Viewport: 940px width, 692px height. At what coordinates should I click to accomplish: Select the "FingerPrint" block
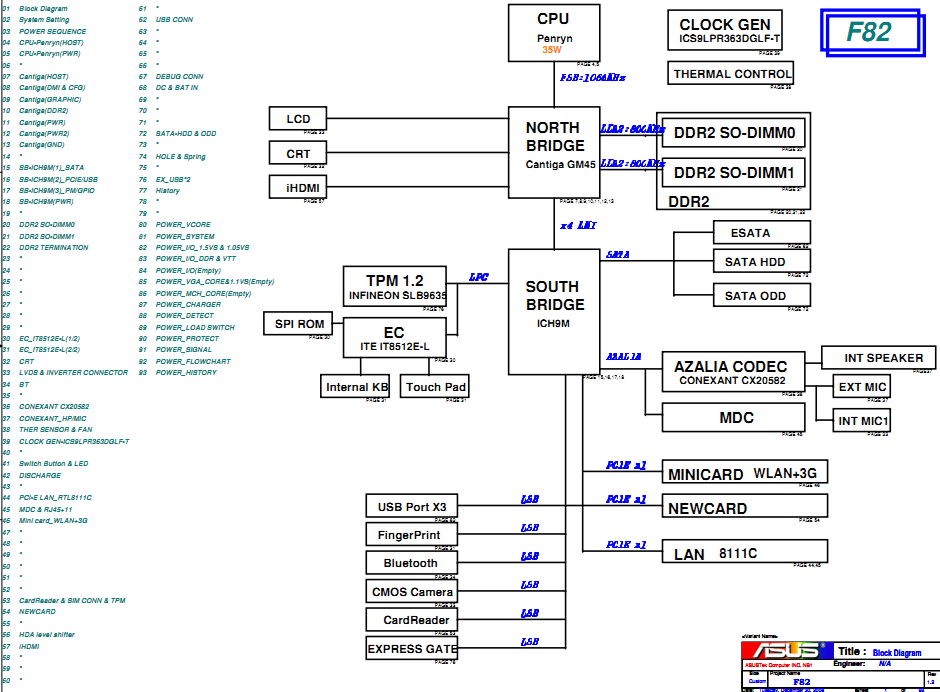[412, 534]
